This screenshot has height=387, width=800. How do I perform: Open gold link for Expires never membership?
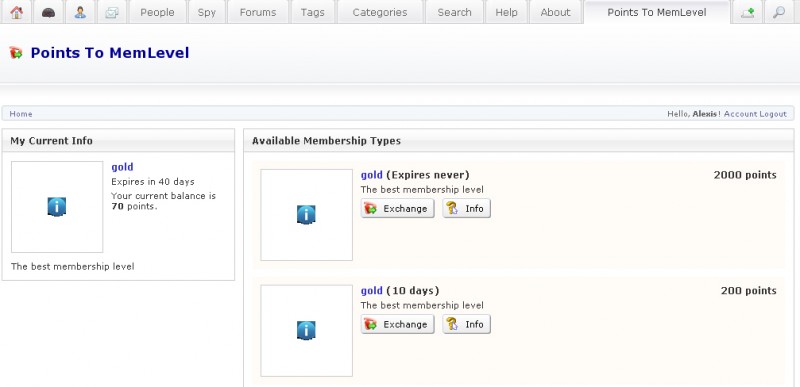point(371,175)
